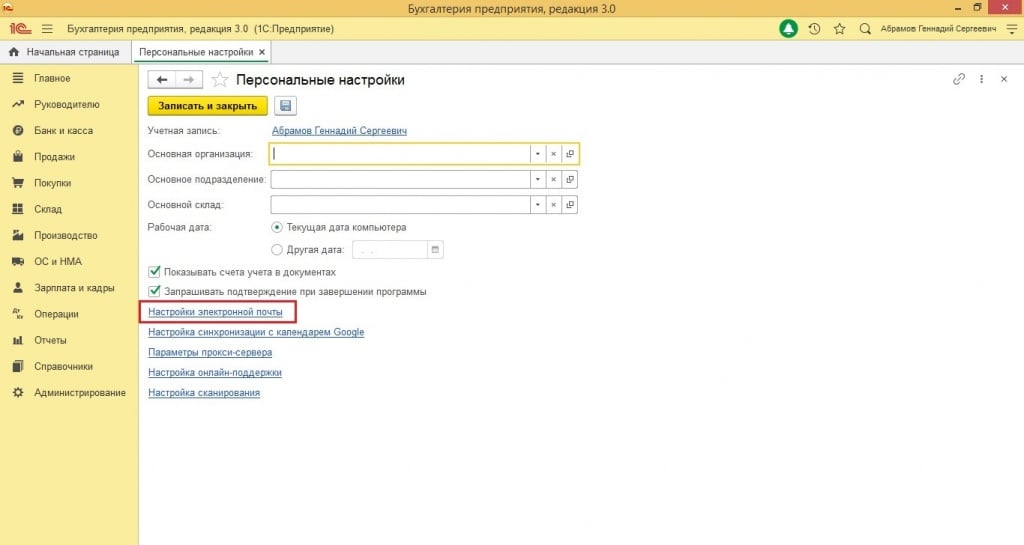Click the copy link chain icon
This screenshot has width=1024, height=545.
(959, 79)
